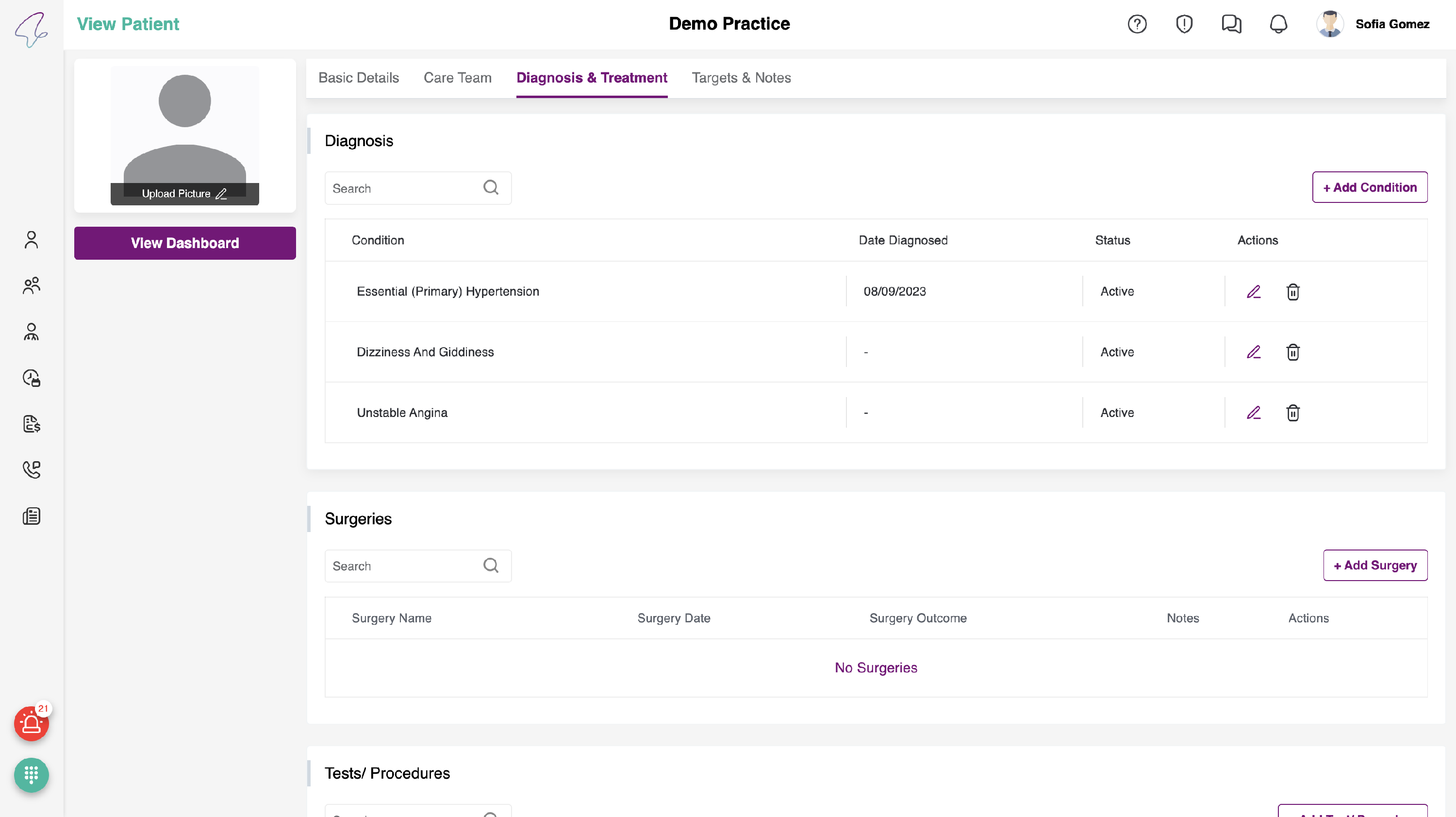Open the chat messages icon

pos(1231,24)
